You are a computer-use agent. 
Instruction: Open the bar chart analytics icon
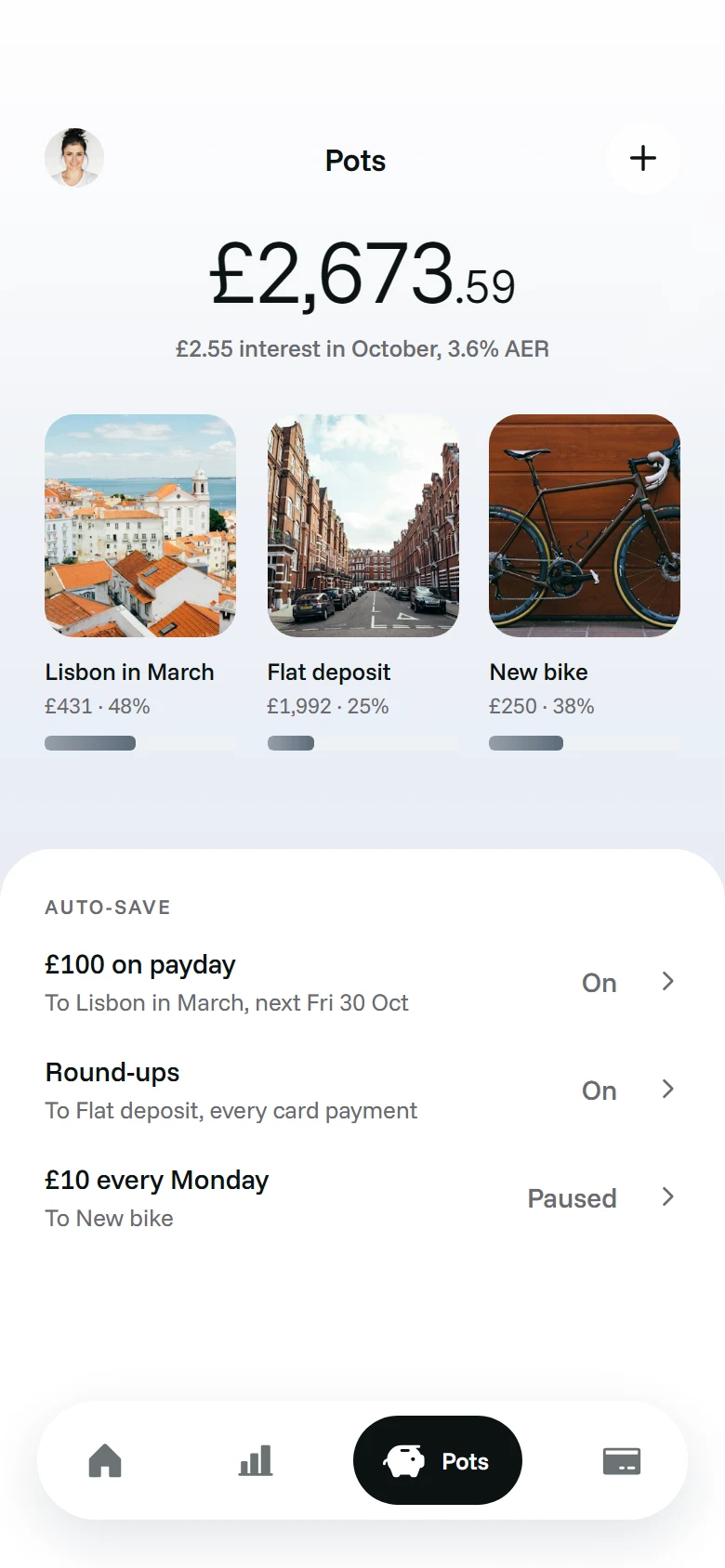pyautogui.click(x=256, y=1460)
